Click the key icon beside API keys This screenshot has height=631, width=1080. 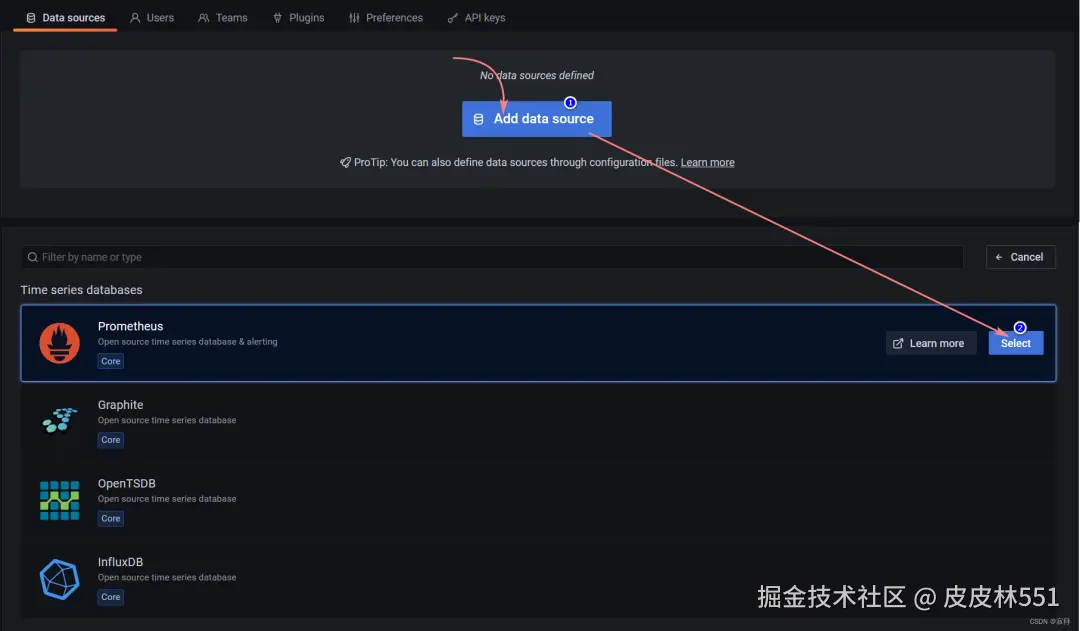pyautogui.click(x=453, y=18)
